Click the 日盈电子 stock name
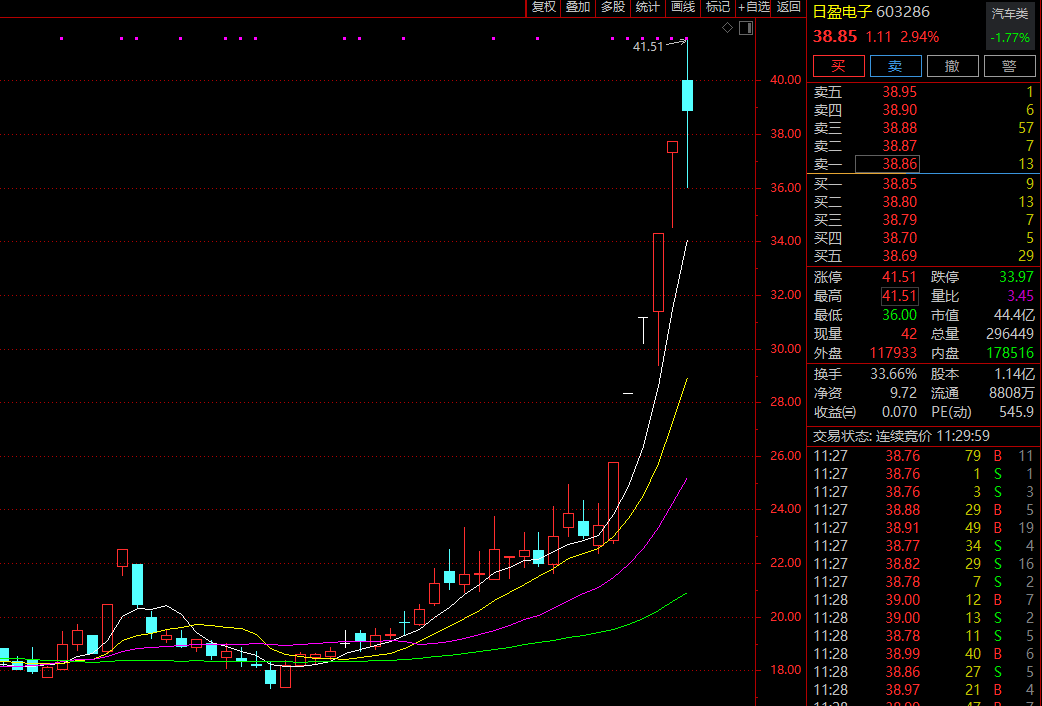Screen dimensions: 1042x706 pos(841,12)
